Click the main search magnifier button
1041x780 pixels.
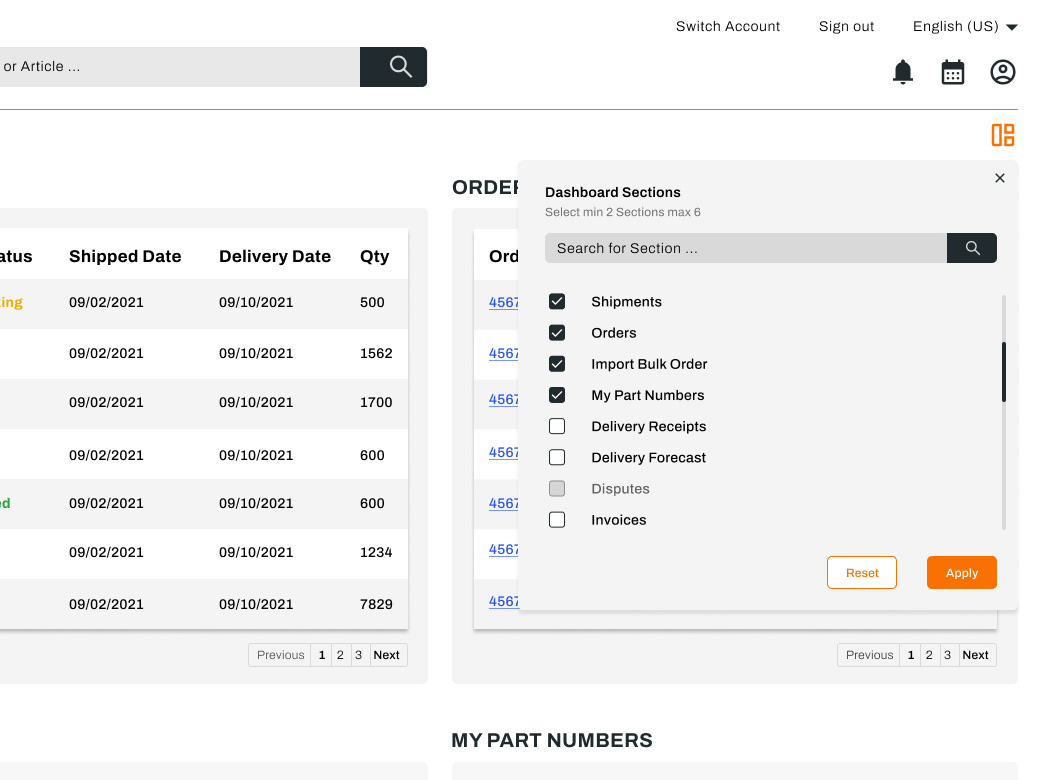[393, 66]
